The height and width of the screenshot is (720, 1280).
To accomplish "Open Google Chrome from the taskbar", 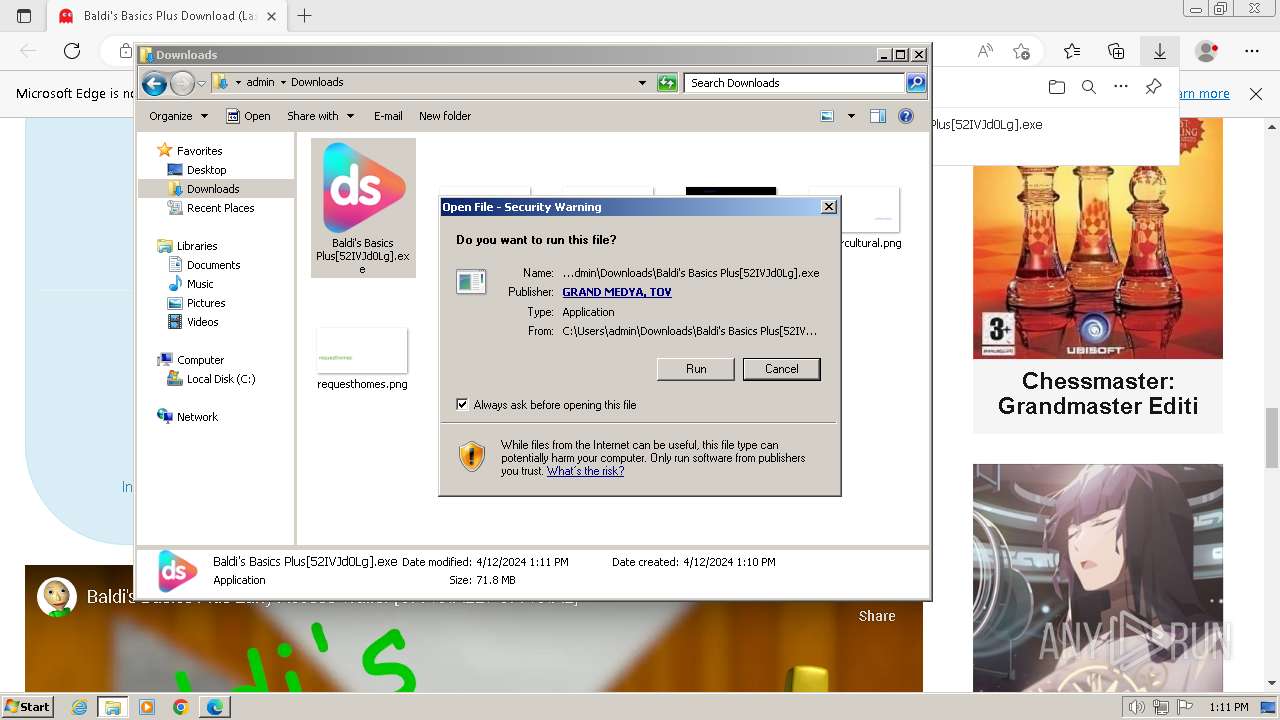I will (180, 707).
